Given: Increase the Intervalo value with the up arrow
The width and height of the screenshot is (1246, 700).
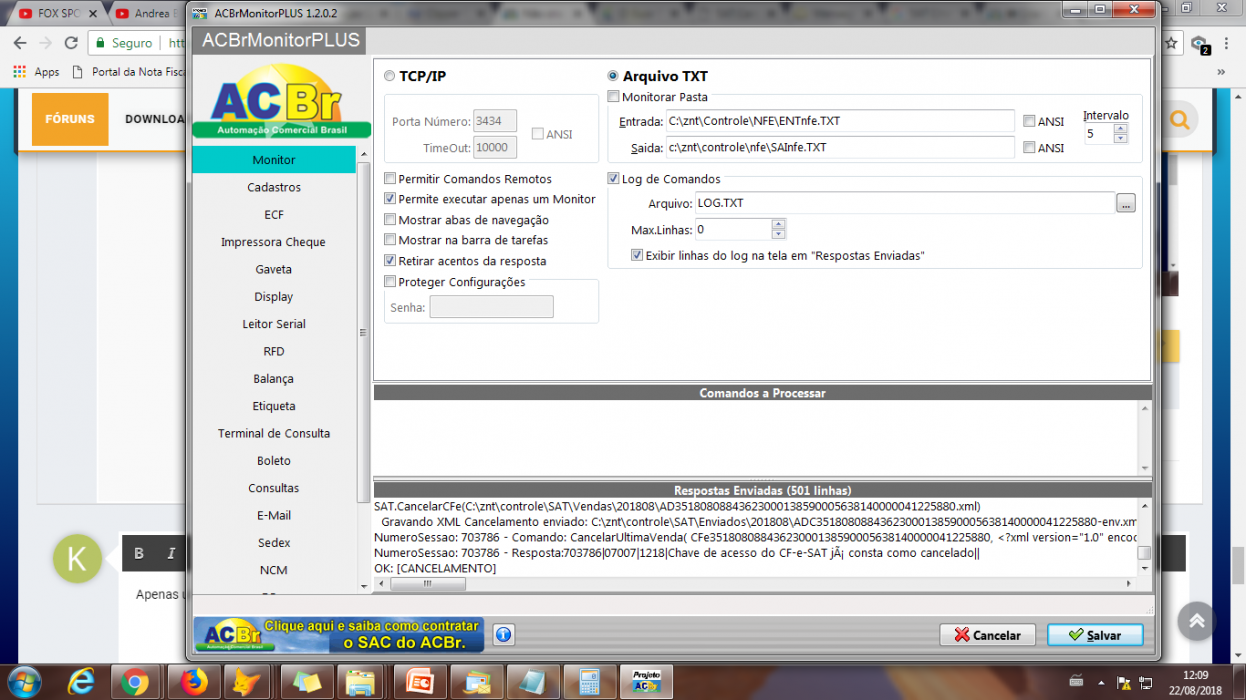Looking at the screenshot, I should [1121, 128].
